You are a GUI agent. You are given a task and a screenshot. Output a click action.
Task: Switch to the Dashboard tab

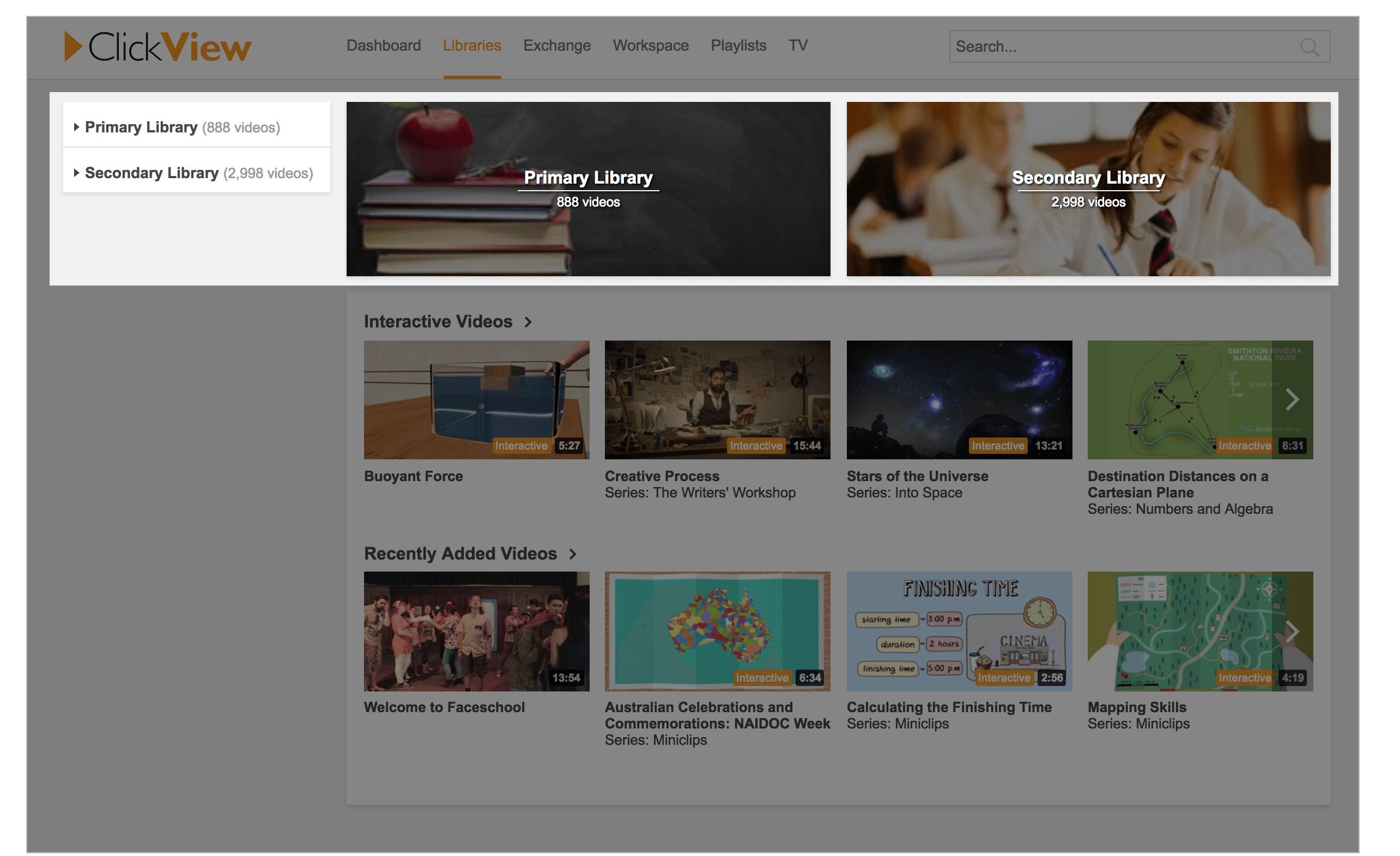click(x=384, y=45)
